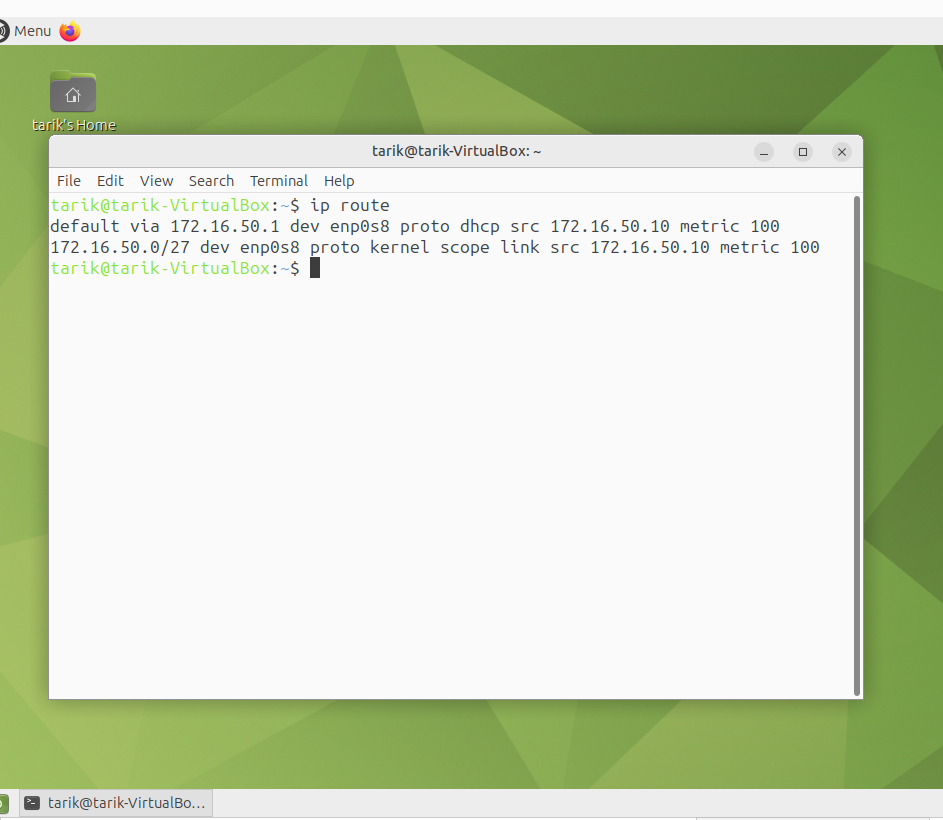Close the terminal window
This screenshot has width=943, height=820.
coord(842,152)
